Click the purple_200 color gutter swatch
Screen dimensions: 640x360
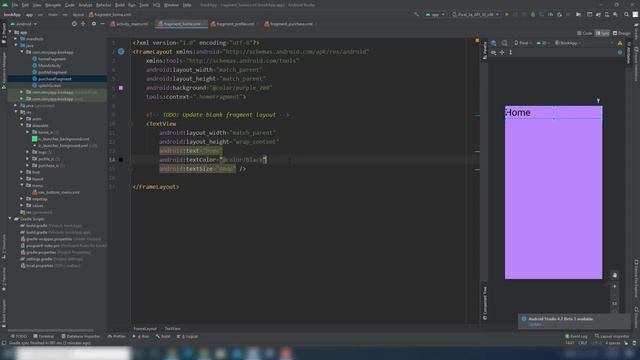tap(121, 88)
